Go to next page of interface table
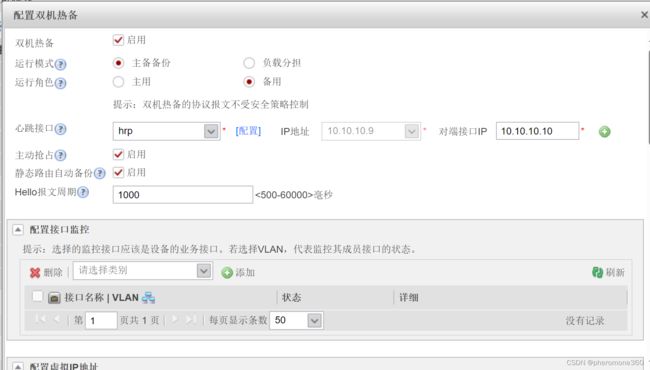The height and width of the screenshot is (370, 650). coord(175,319)
